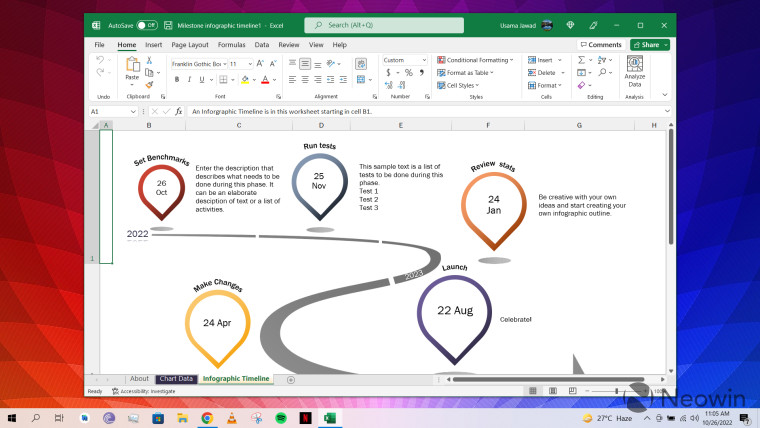Switch to Page Layout view in status bar
This screenshot has width=760, height=428.
point(553,391)
